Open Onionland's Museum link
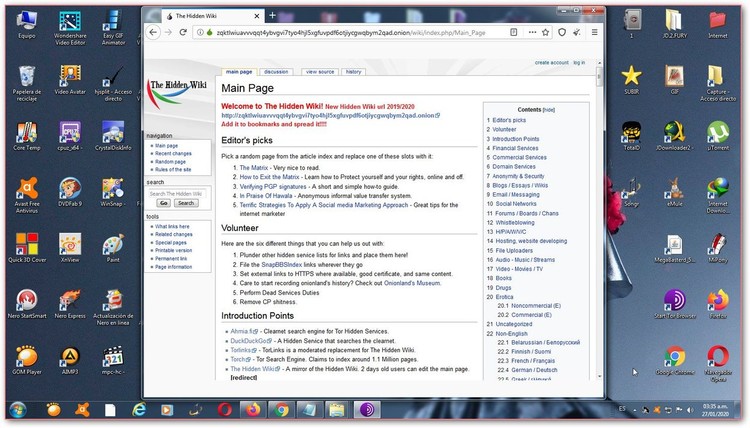 click(412, 283)
